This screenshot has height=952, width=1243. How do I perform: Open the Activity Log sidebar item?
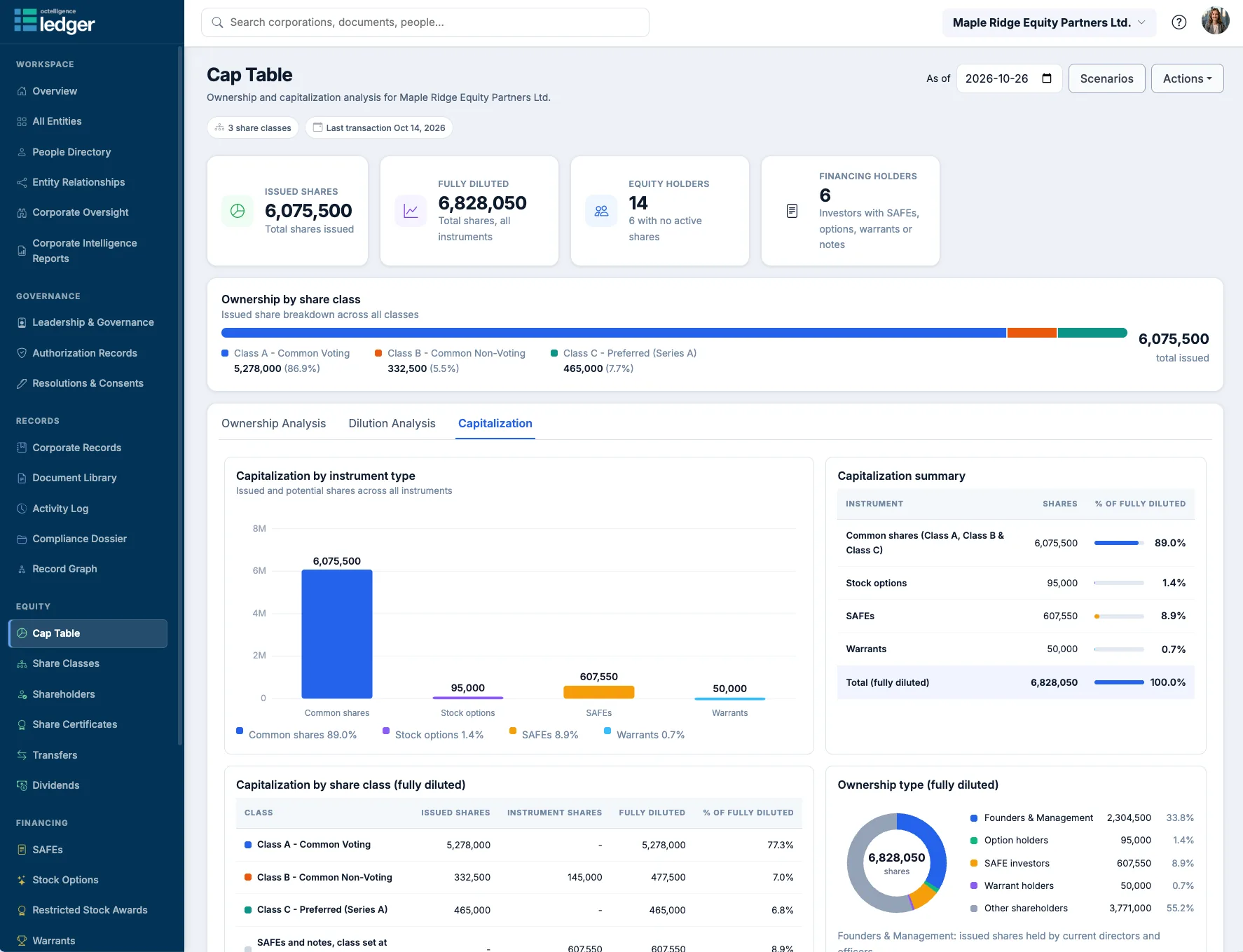pyautogui.click(x=88, y=509)
